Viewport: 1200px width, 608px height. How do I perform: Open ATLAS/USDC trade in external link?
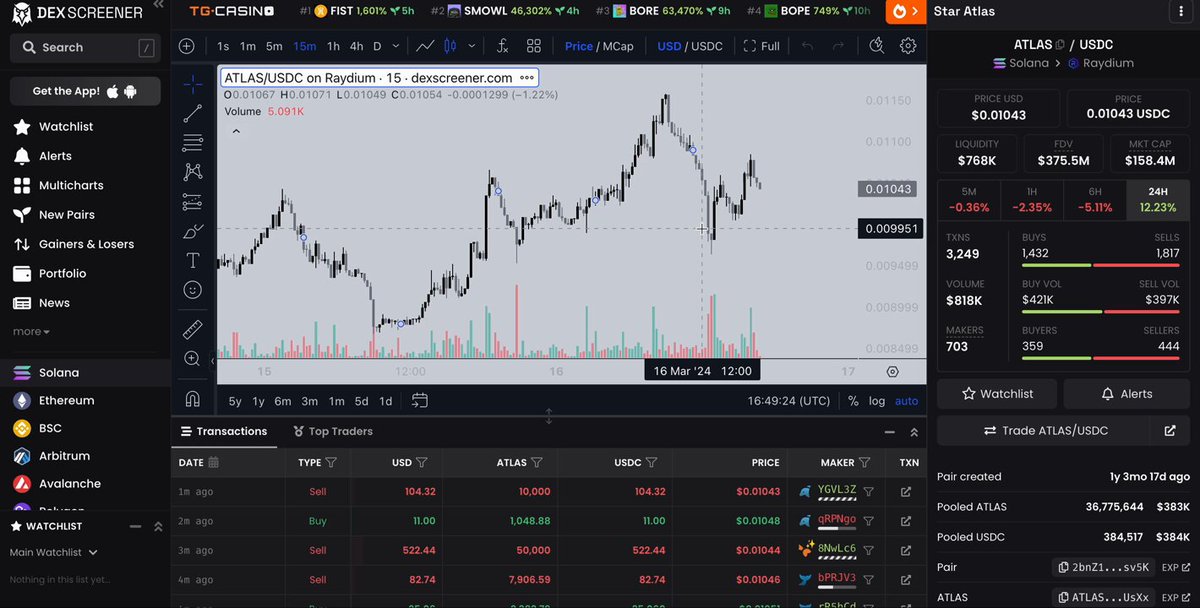[x=1169, y=430]
